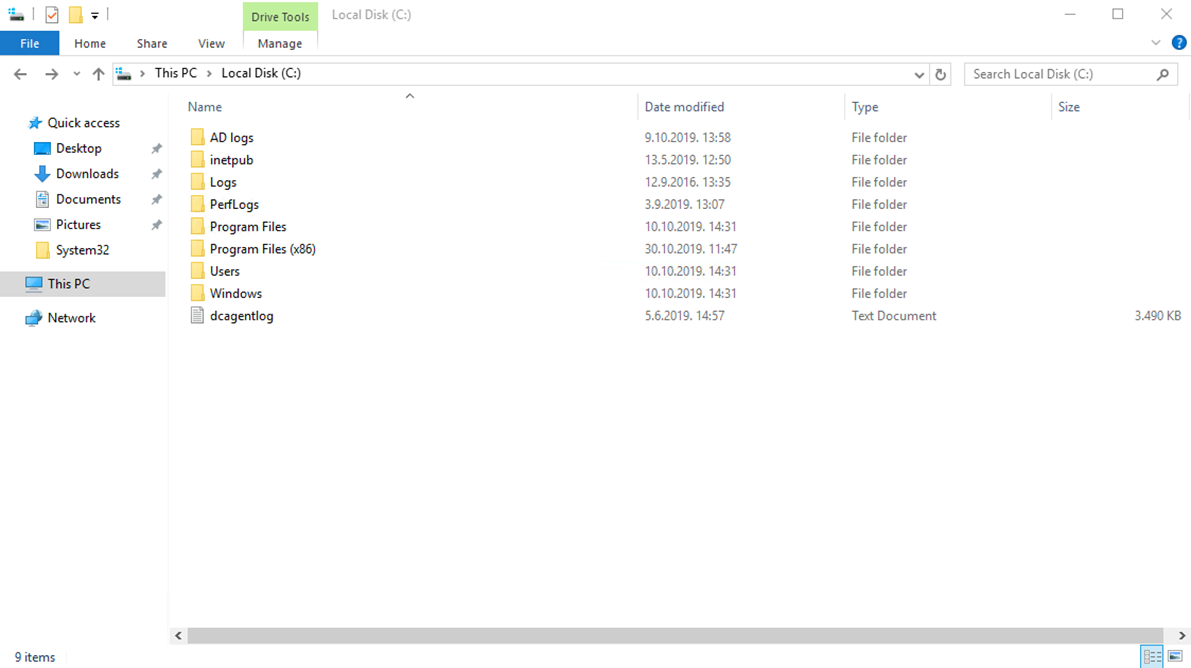Select the dcagentlog text document
Image resolution: width=1191 pixels, height=668 pixels.
pos(241,316)
